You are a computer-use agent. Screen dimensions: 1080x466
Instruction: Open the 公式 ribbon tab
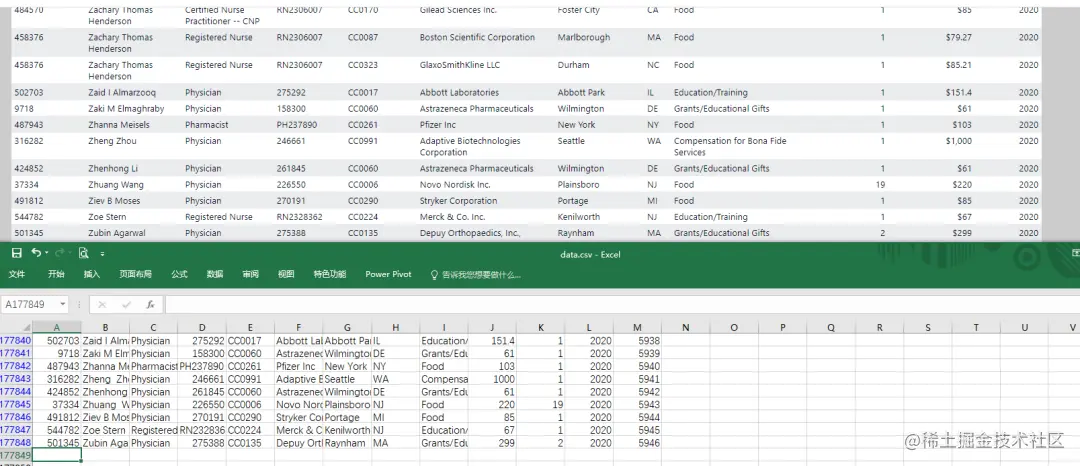179,274
